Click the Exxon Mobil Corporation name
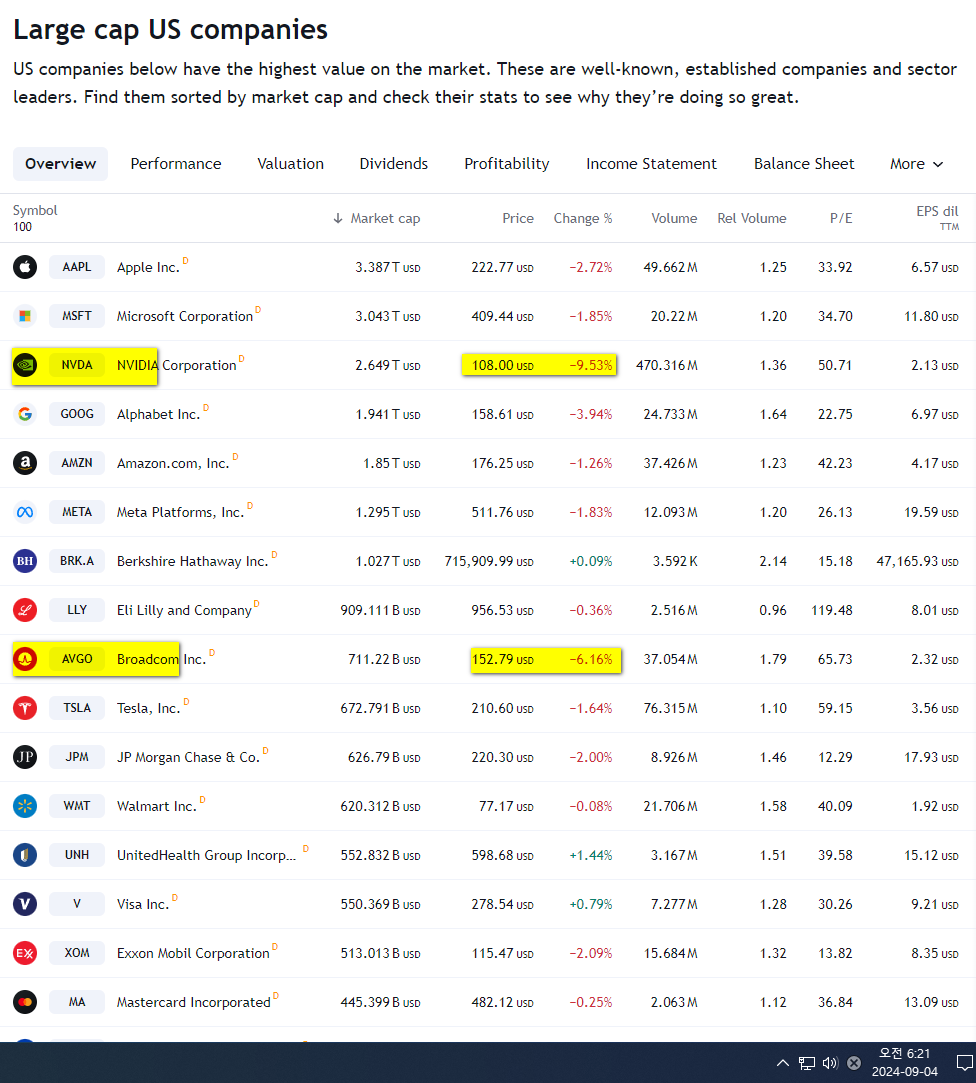The image size is (976, 1083). [x=193, y=953]
